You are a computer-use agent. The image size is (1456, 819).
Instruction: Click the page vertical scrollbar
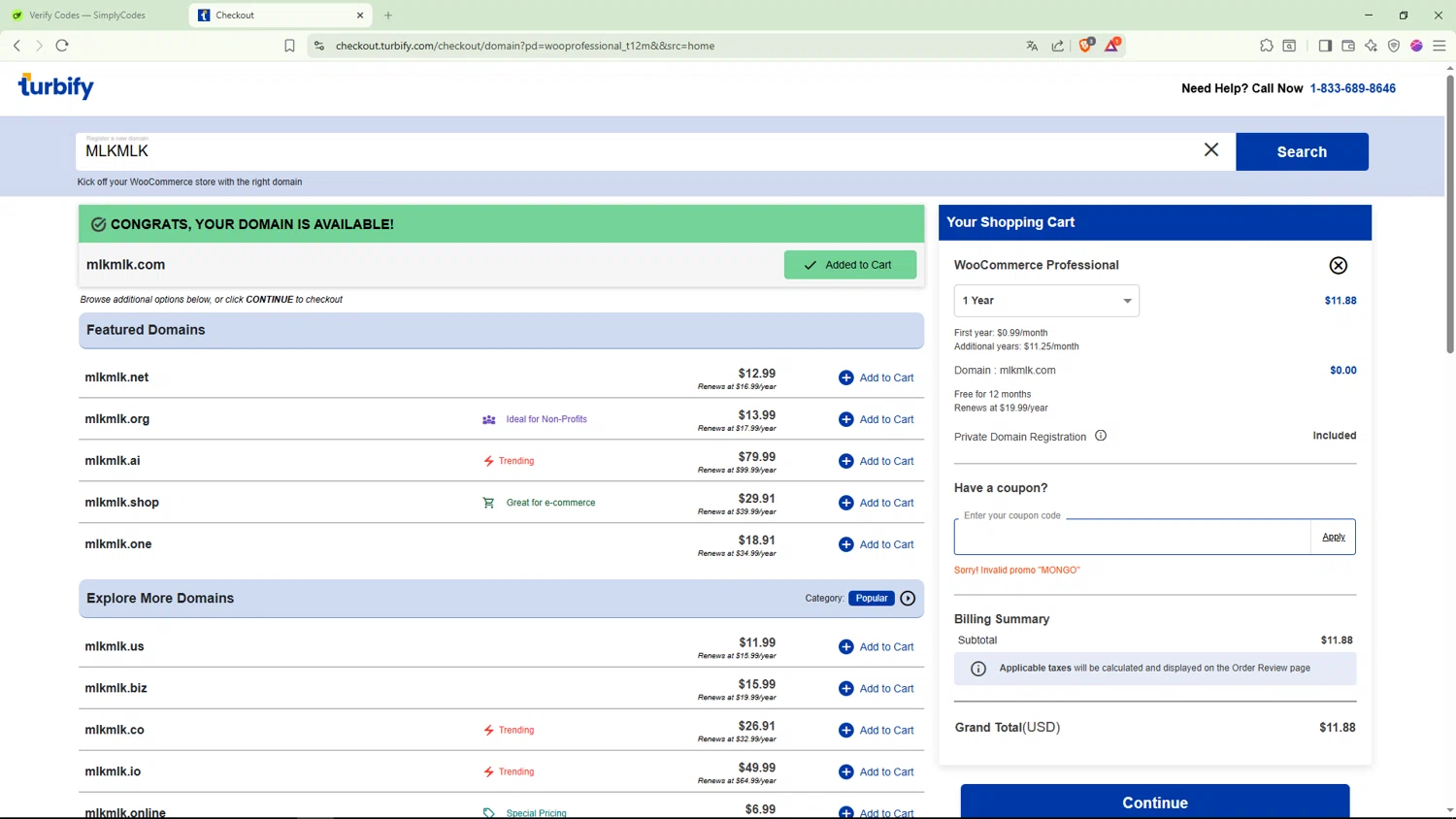click(1449, 213)
